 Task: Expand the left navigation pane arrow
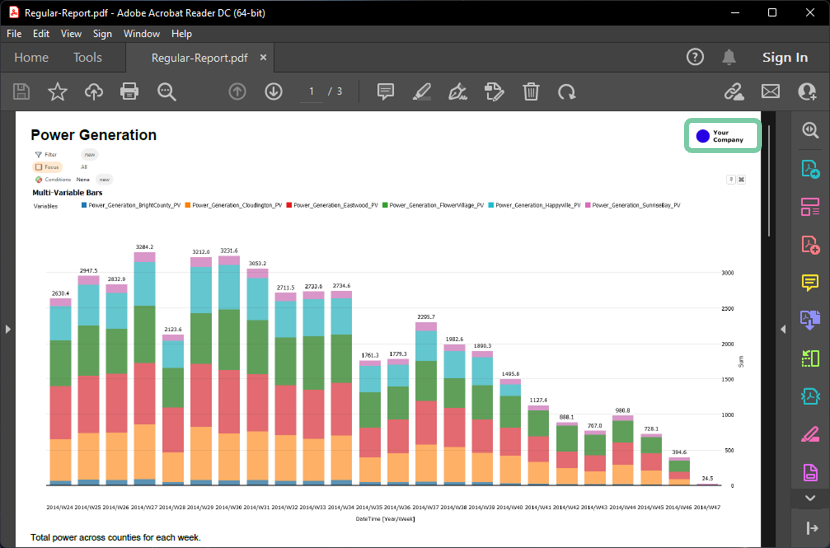pyautogui.click(x=7, y=328)
